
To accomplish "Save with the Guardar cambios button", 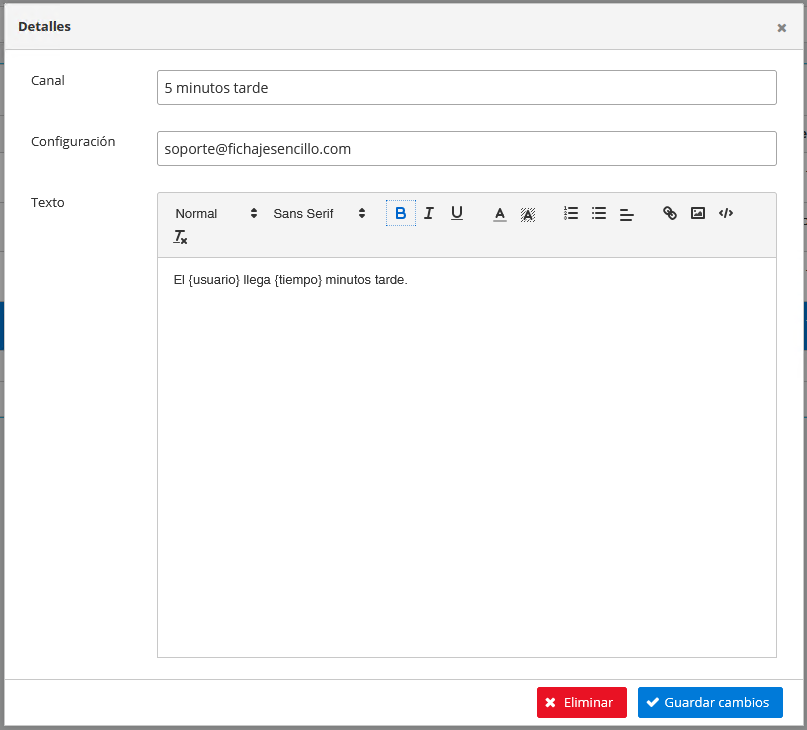I will [x=710, y=702].
